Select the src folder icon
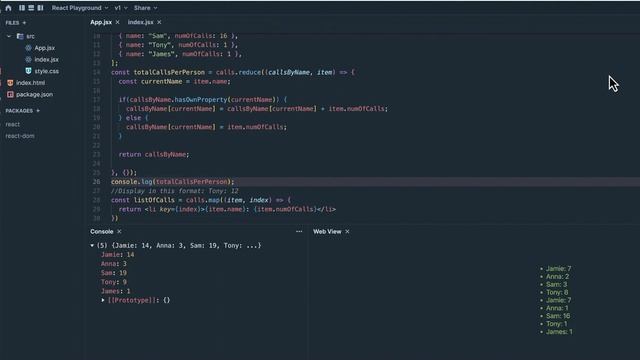The width and height of the screenshot is (640, 360). point(20,36)
